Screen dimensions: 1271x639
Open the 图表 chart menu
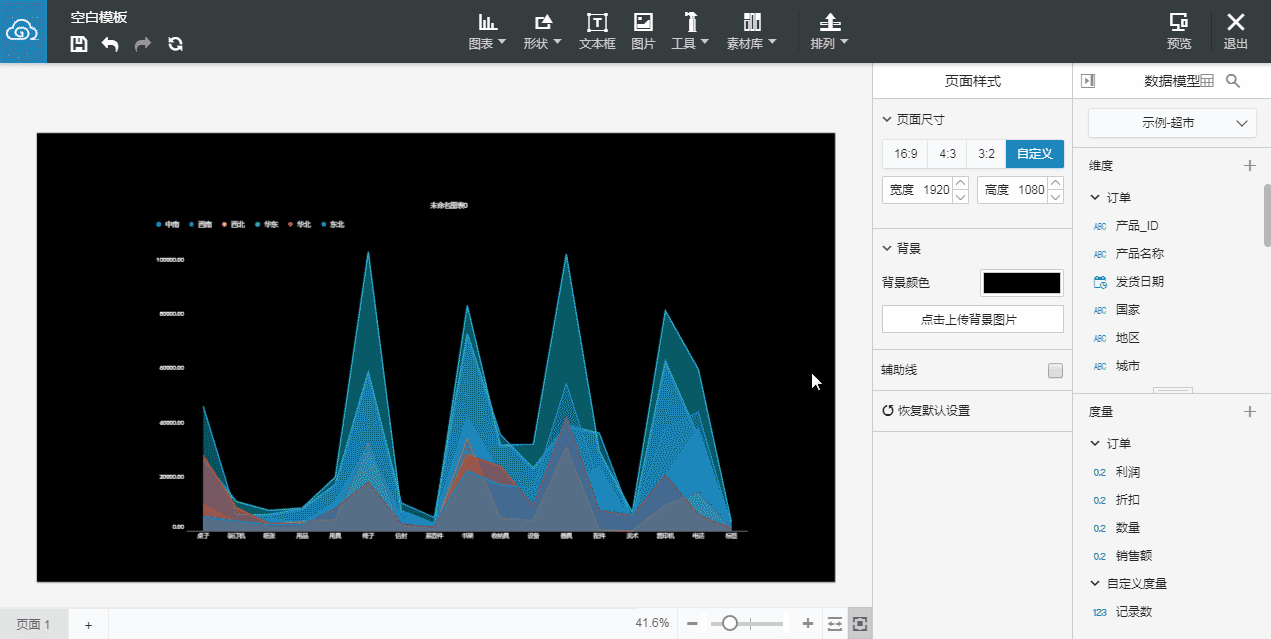coord(487,31)
